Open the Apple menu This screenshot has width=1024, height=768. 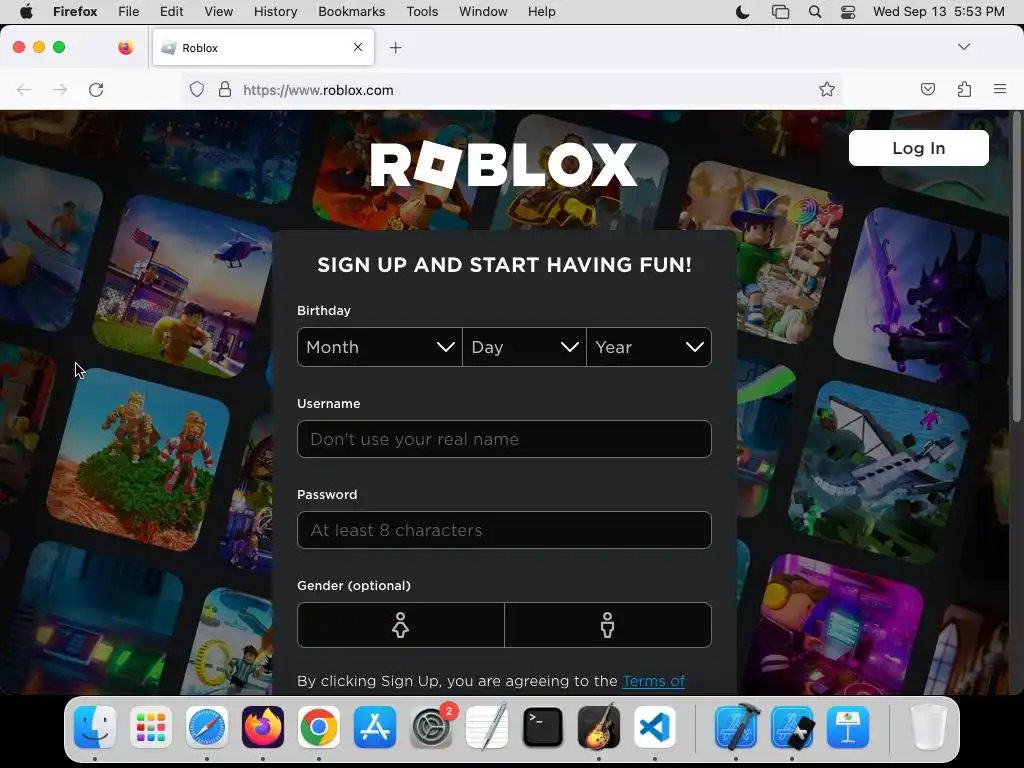[26, 12]
